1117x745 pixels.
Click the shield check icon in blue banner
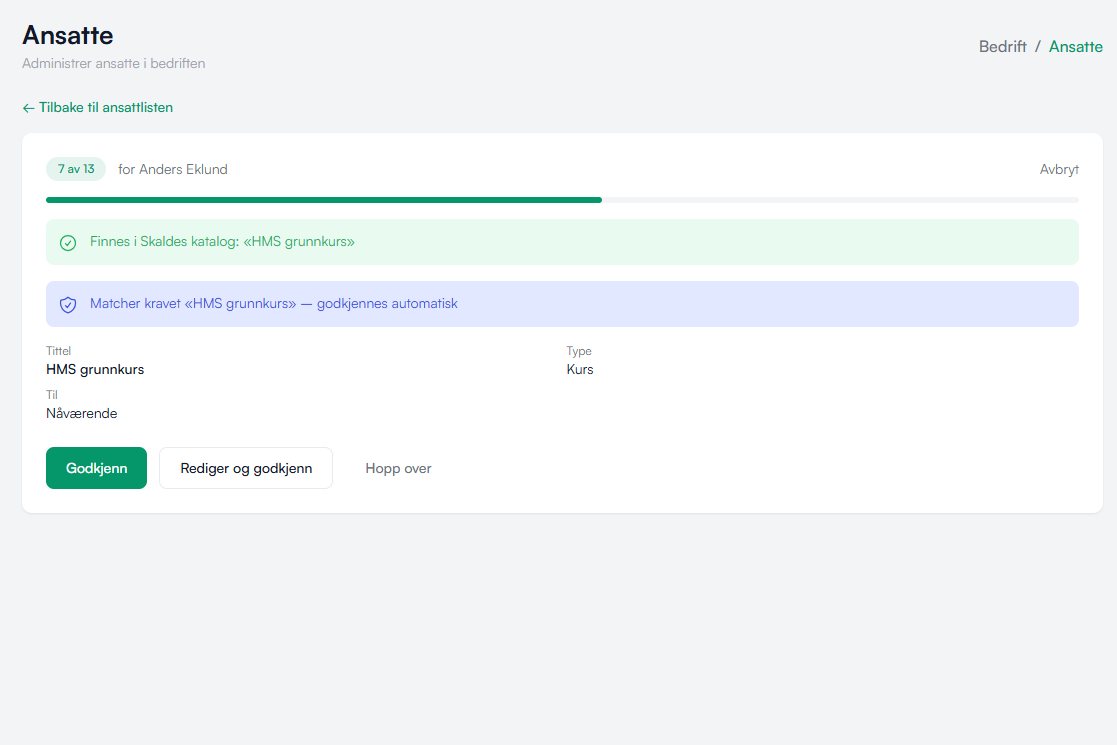[x=68, y=305]
